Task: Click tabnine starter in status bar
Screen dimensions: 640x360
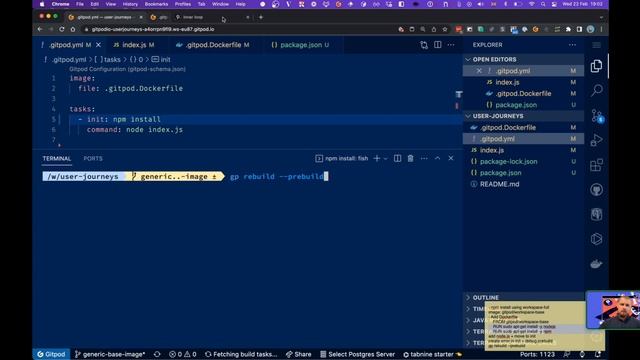Action: coord(432,354)
